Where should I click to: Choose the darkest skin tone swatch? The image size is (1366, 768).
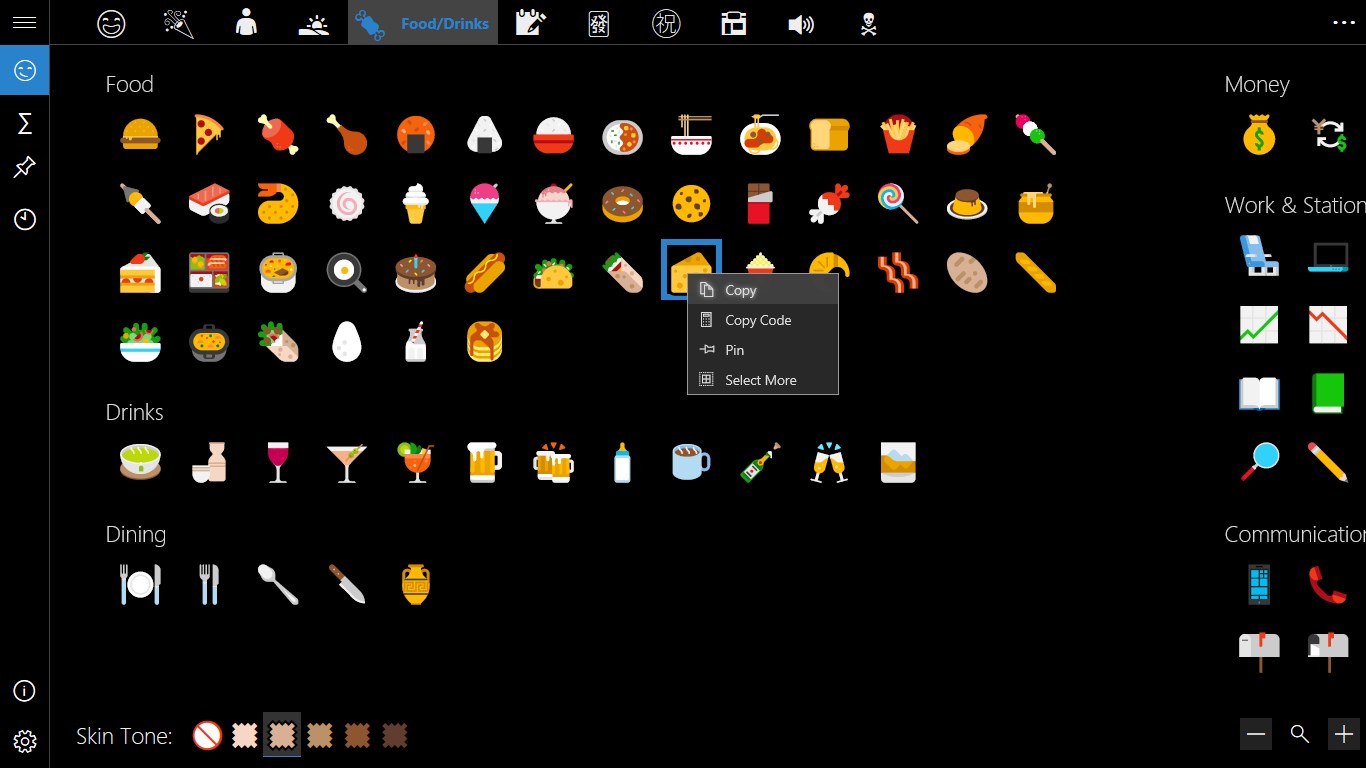(394, 735)
